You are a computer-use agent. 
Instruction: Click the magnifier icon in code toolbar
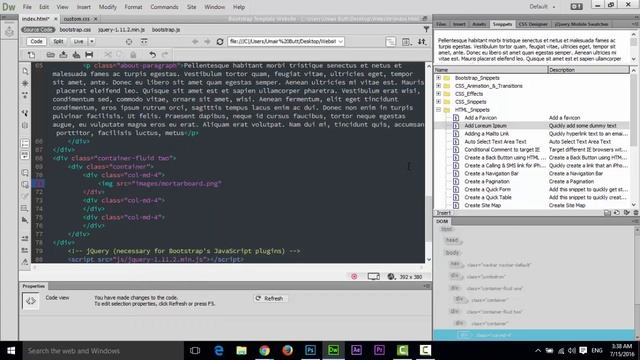coord(25,71)
